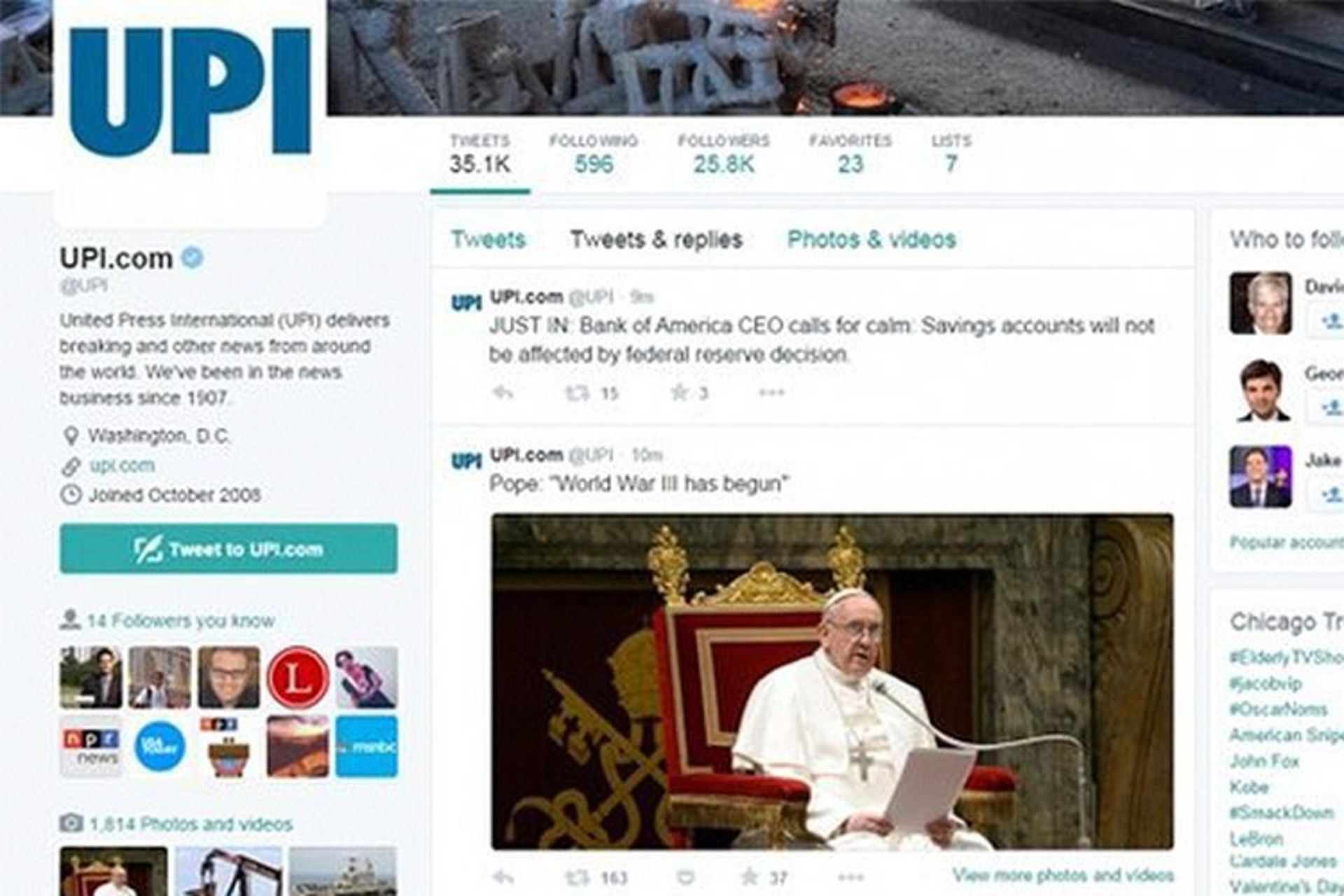Reply to the Pope tweet
The image size is (1344, 896).
503,877
